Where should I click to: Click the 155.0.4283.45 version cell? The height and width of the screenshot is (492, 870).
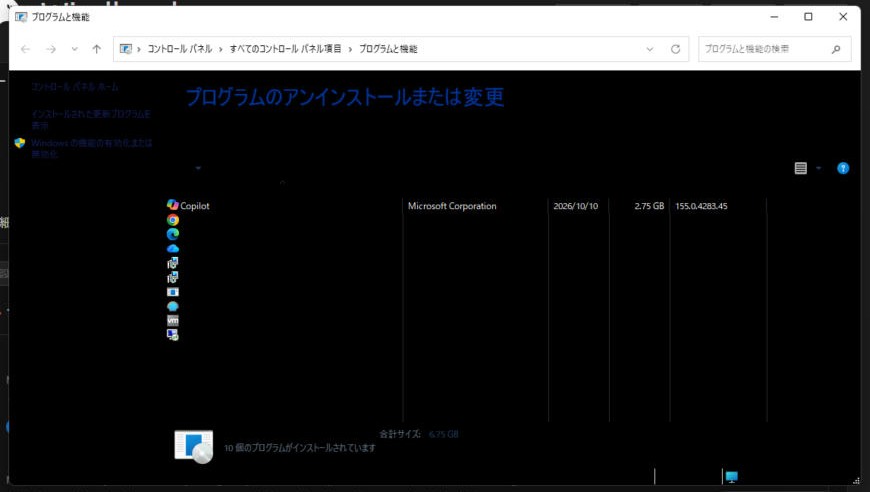[x=701, y=206]
